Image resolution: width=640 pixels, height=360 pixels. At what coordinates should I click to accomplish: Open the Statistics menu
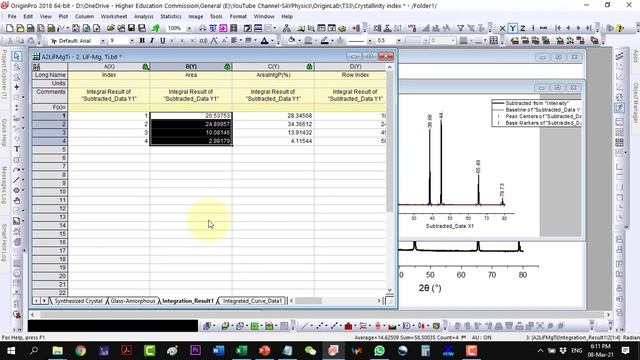pos(171,16)
